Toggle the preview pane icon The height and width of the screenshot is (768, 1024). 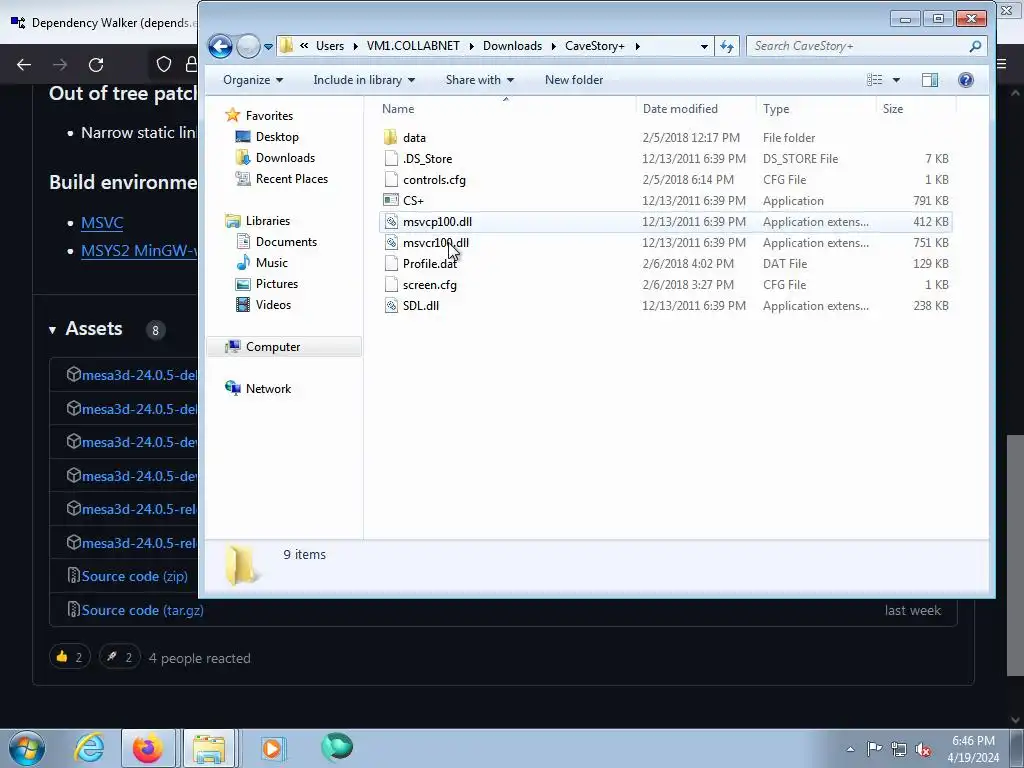[930, 80]
